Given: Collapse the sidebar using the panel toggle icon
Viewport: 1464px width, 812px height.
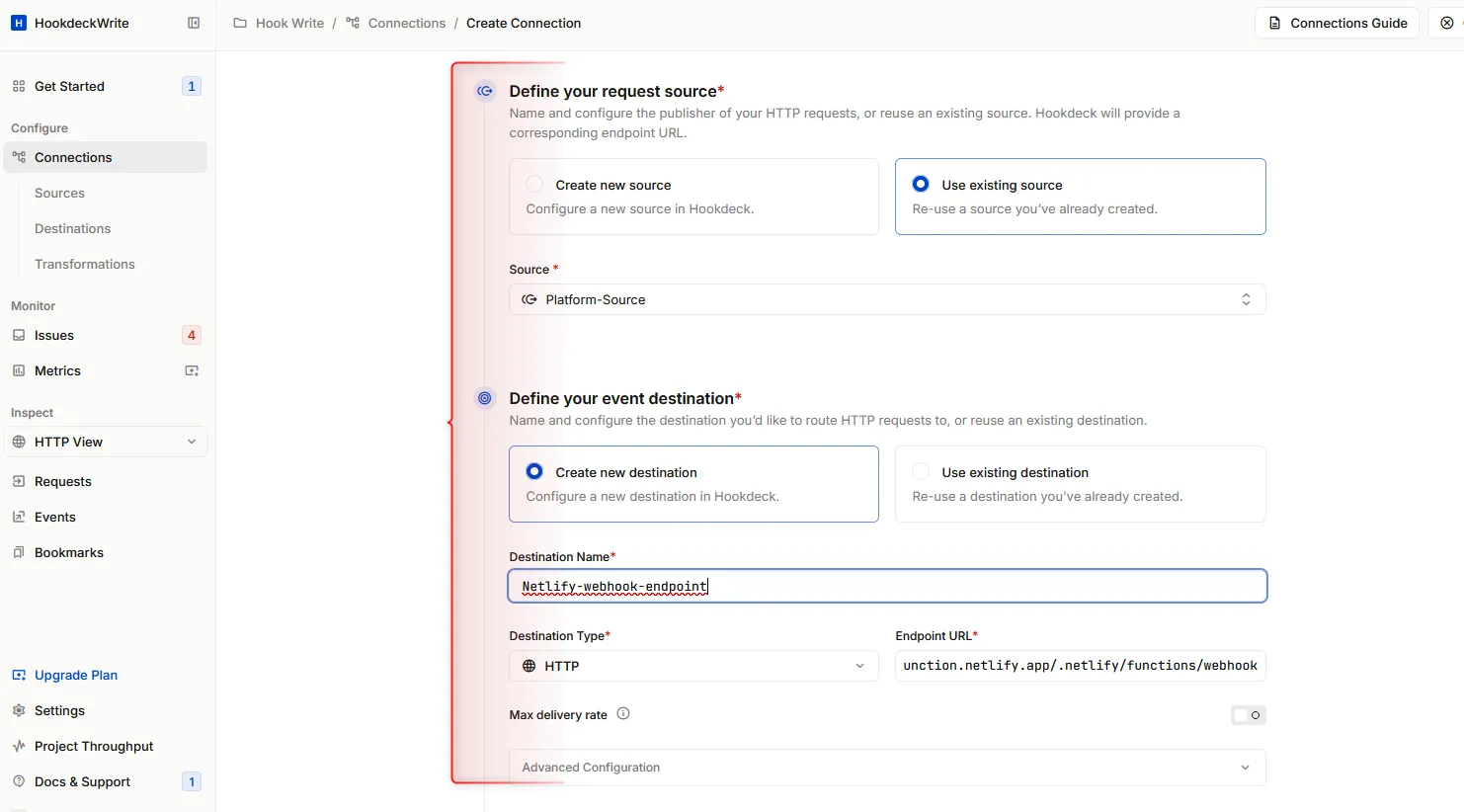Looking at the screenshot, I should (x=194, y=23).
